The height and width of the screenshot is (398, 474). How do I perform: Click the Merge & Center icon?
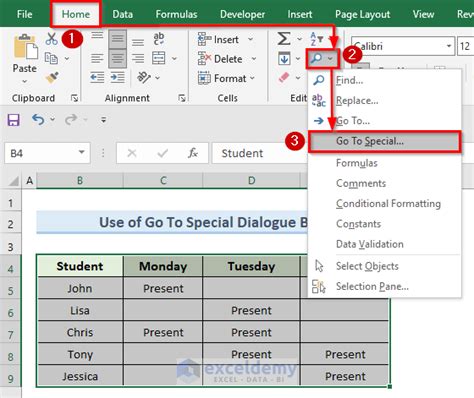pos(159,58)
